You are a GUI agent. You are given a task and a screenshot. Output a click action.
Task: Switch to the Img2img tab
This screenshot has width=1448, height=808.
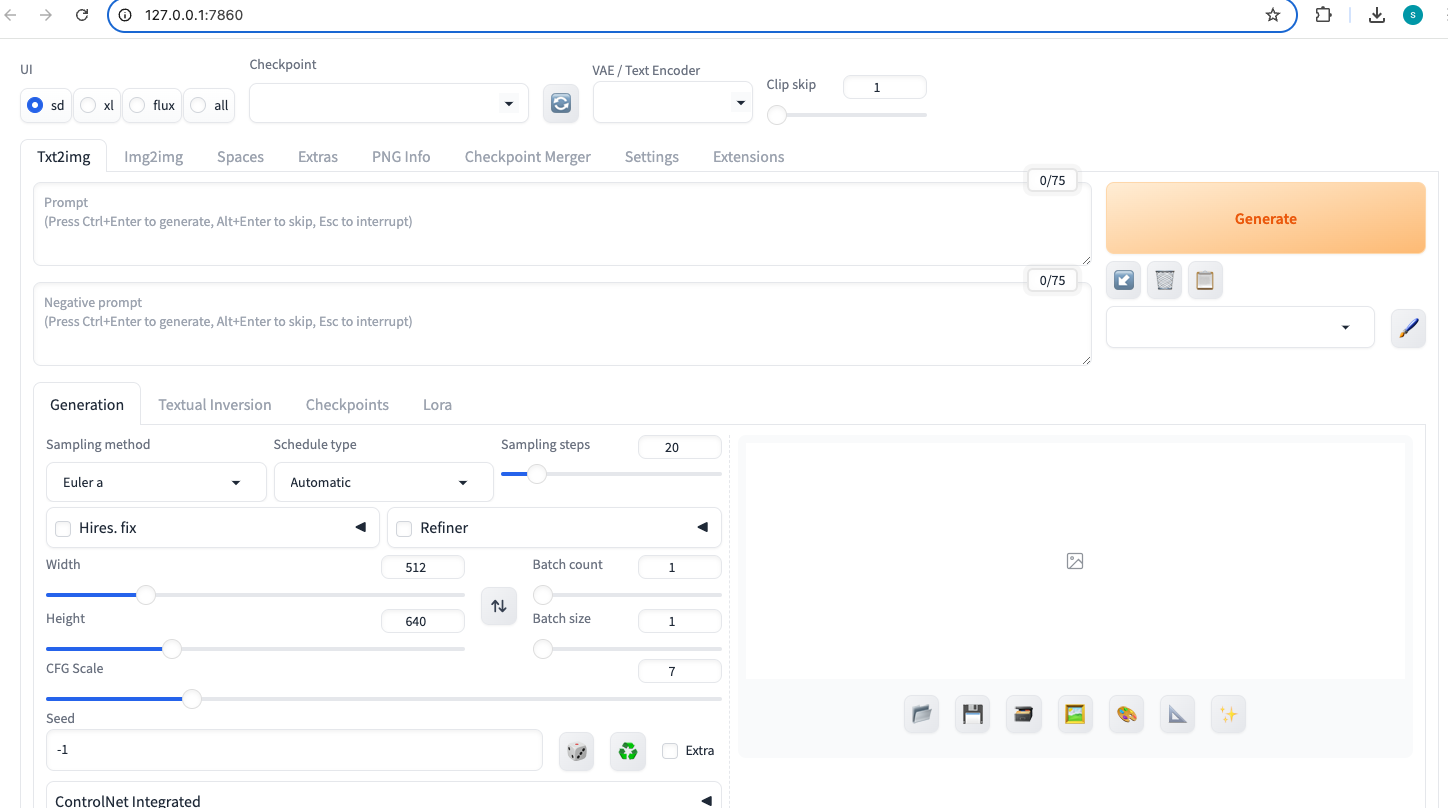(x=153, y=156)
